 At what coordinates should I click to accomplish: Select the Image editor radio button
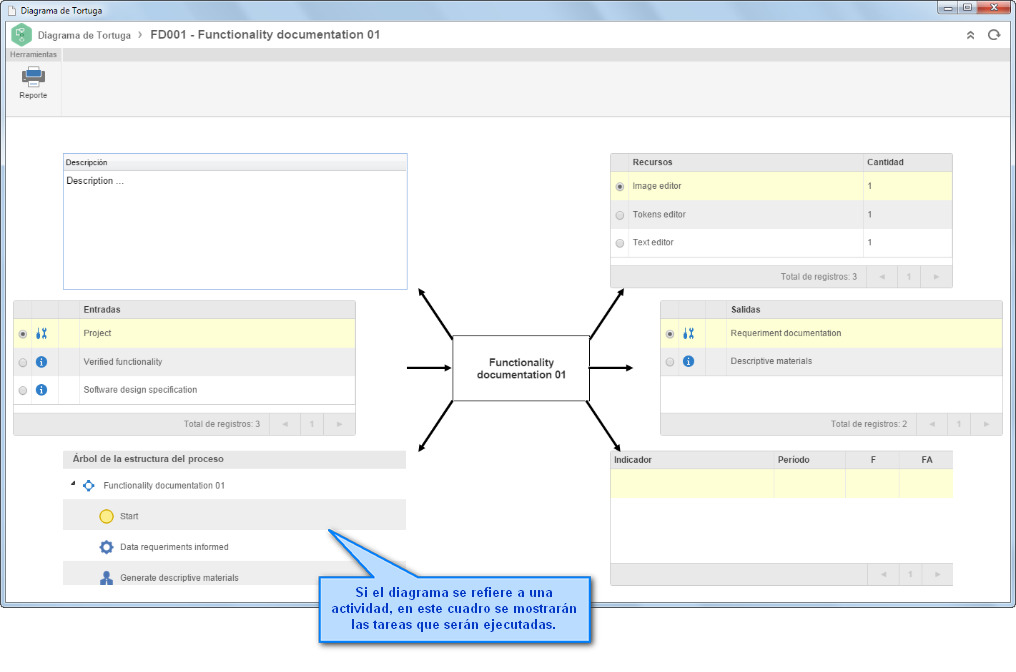pyautogui.click(x=620, y=187)
